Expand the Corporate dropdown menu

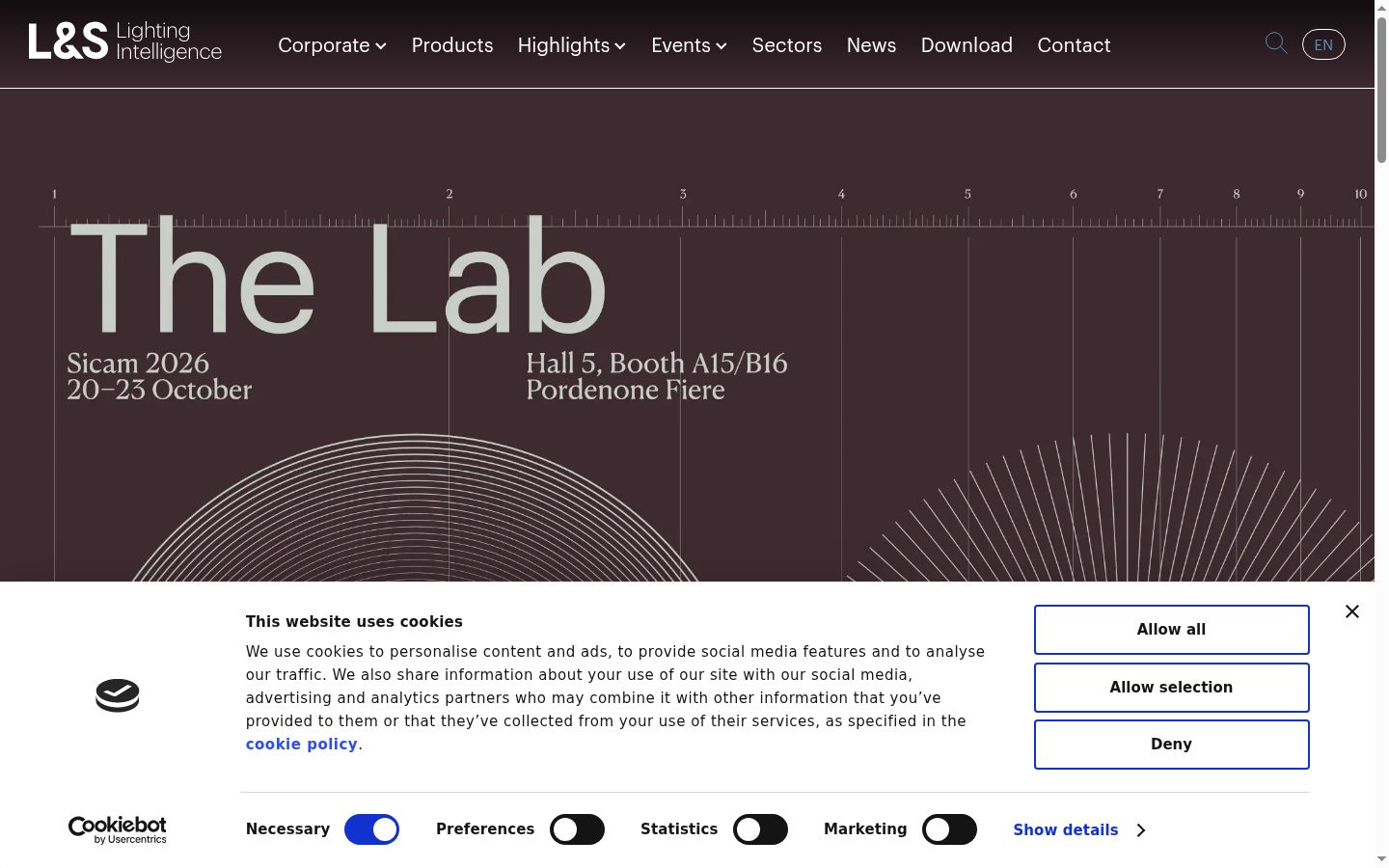pos(332,45)
